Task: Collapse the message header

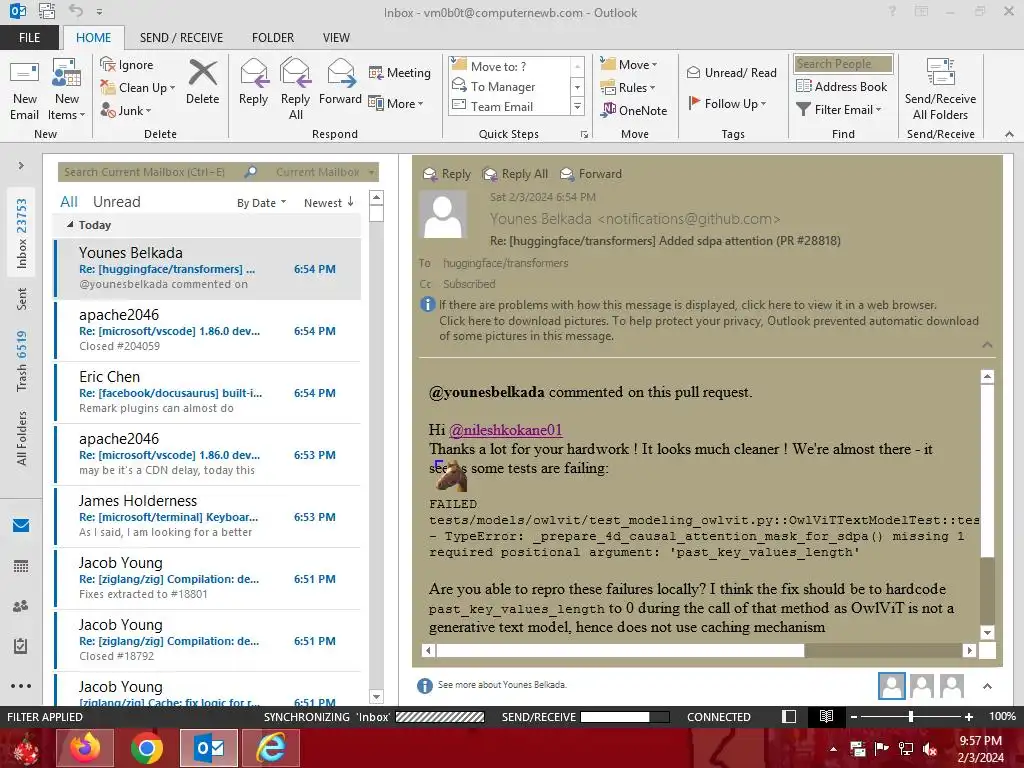Action: pos(987,344)
